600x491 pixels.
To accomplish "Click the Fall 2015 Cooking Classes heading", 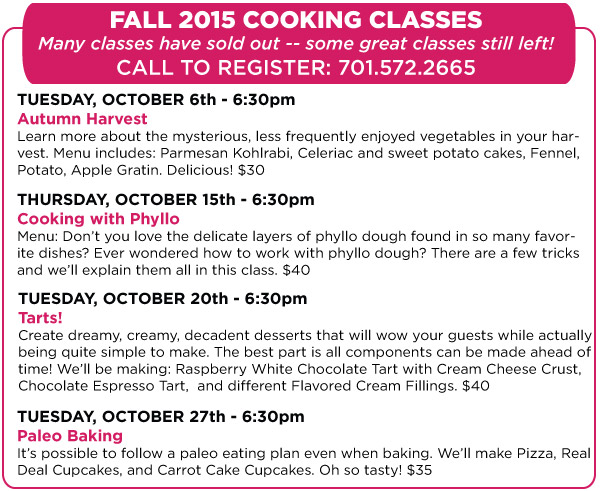I will point(296,20).
